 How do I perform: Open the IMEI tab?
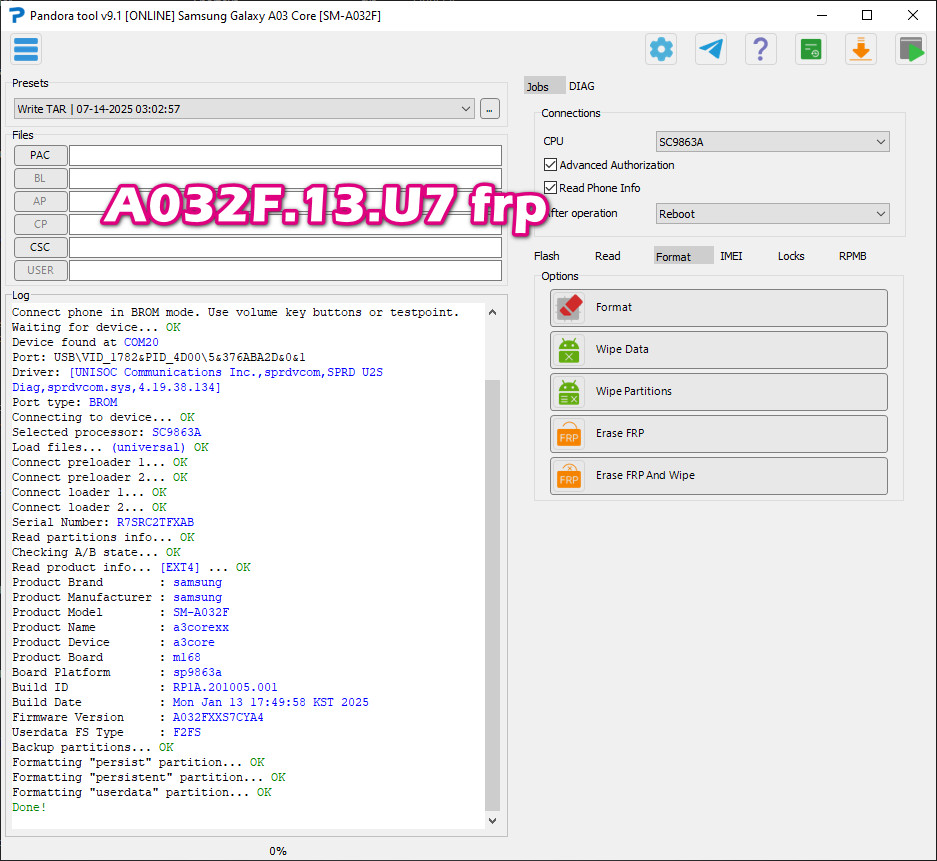[731, 256]
